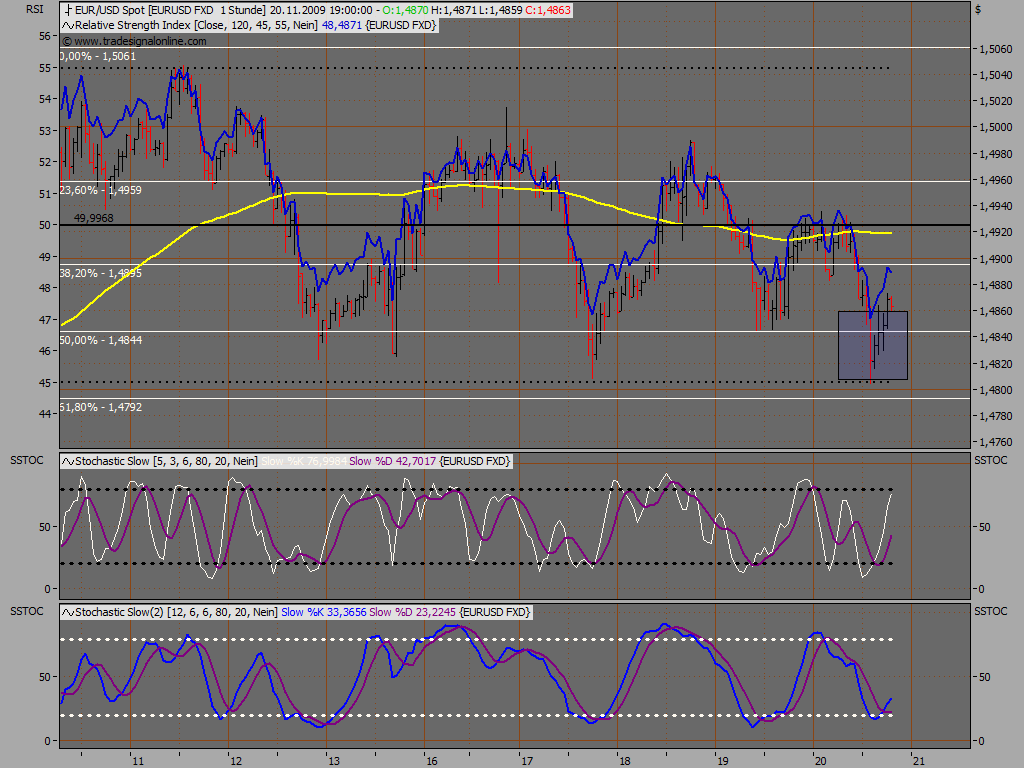1024x768 pixels.
Task: Select the Stochastic Slow(2) [12, 6, 6, 80, 20, Nein] legend
Action: 176,613
